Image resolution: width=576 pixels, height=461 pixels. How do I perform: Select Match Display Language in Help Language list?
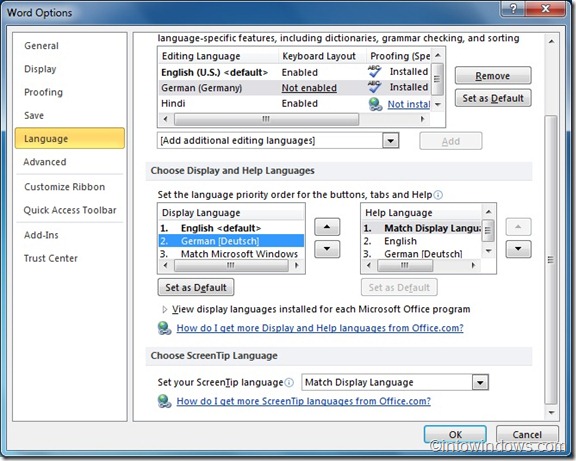422,228
